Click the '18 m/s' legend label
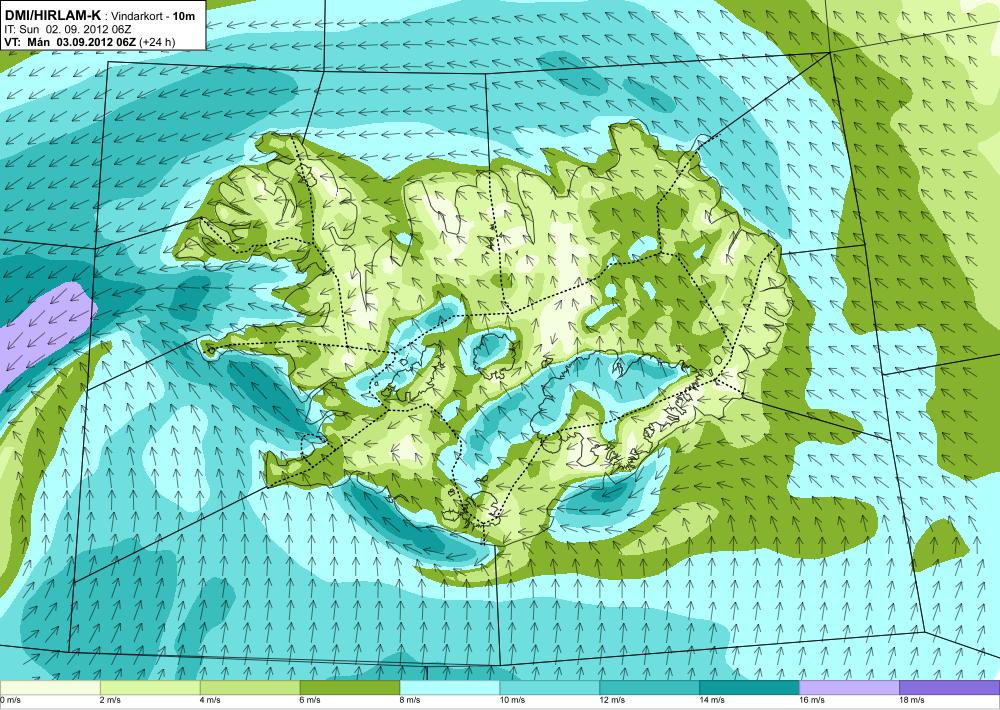 (x=912, y=700)
